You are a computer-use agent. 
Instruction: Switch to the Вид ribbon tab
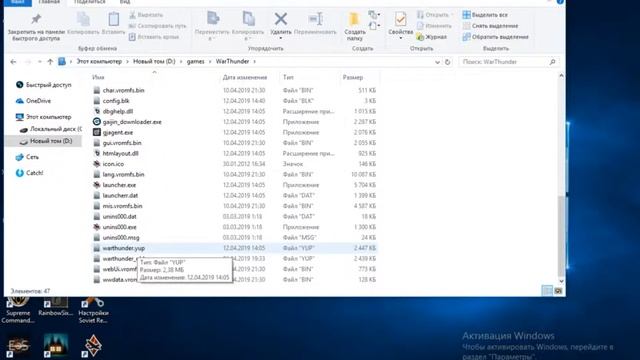pyautogui.click(x=125, y=2)
